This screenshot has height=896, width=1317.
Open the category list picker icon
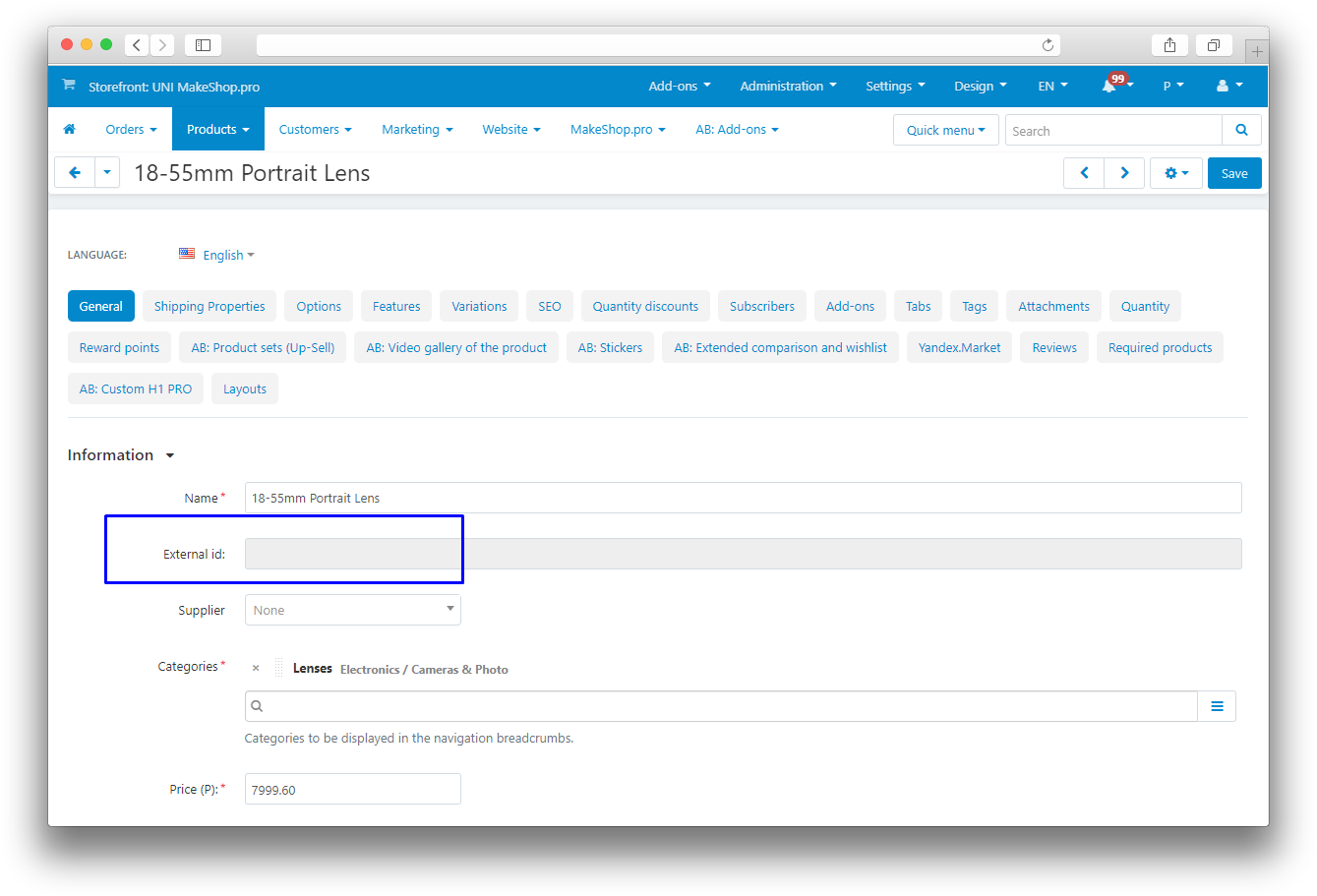tap(1217, 706)
